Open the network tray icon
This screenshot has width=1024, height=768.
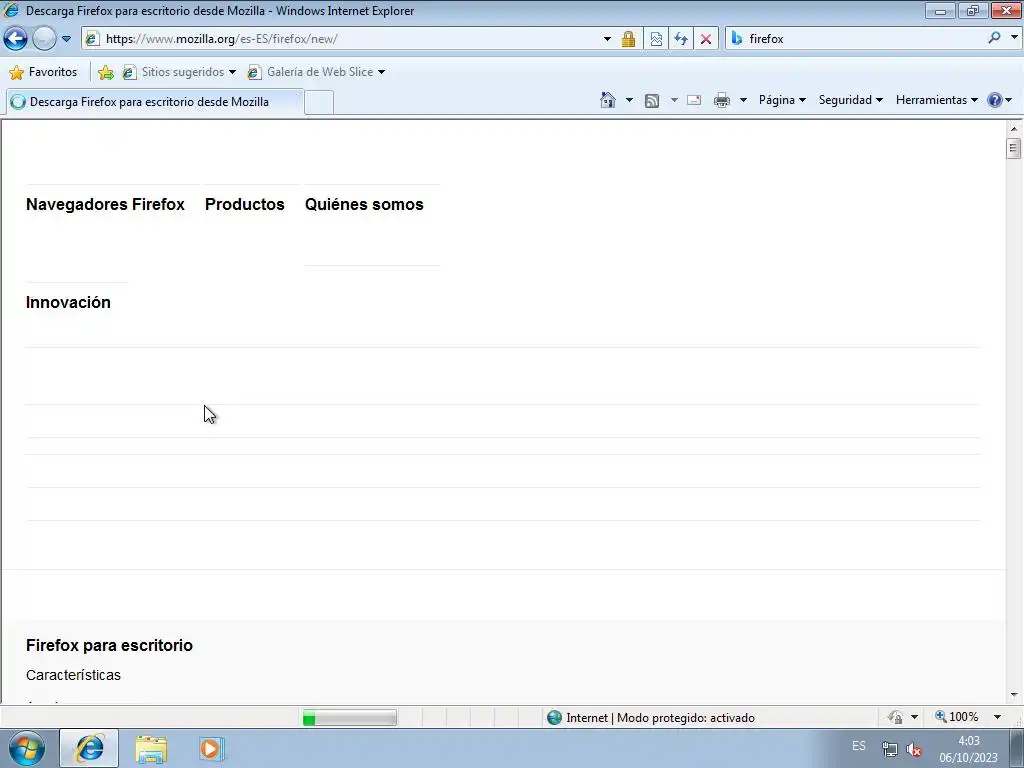tap(889, 749)
